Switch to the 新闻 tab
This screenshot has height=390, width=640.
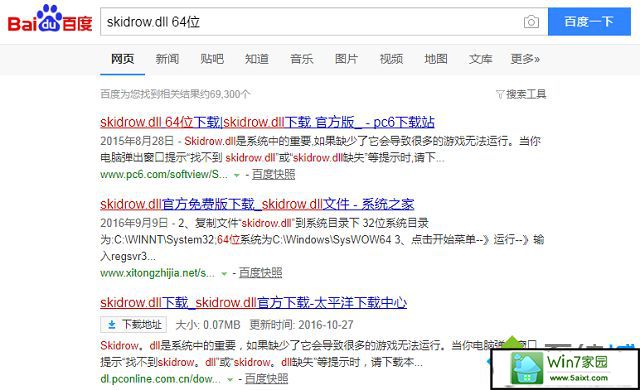(167, 59)
